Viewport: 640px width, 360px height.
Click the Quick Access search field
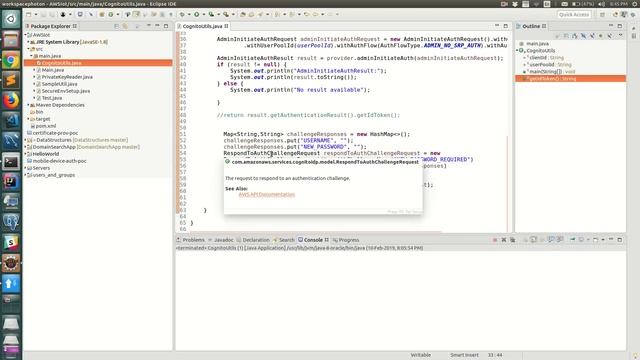574,15
